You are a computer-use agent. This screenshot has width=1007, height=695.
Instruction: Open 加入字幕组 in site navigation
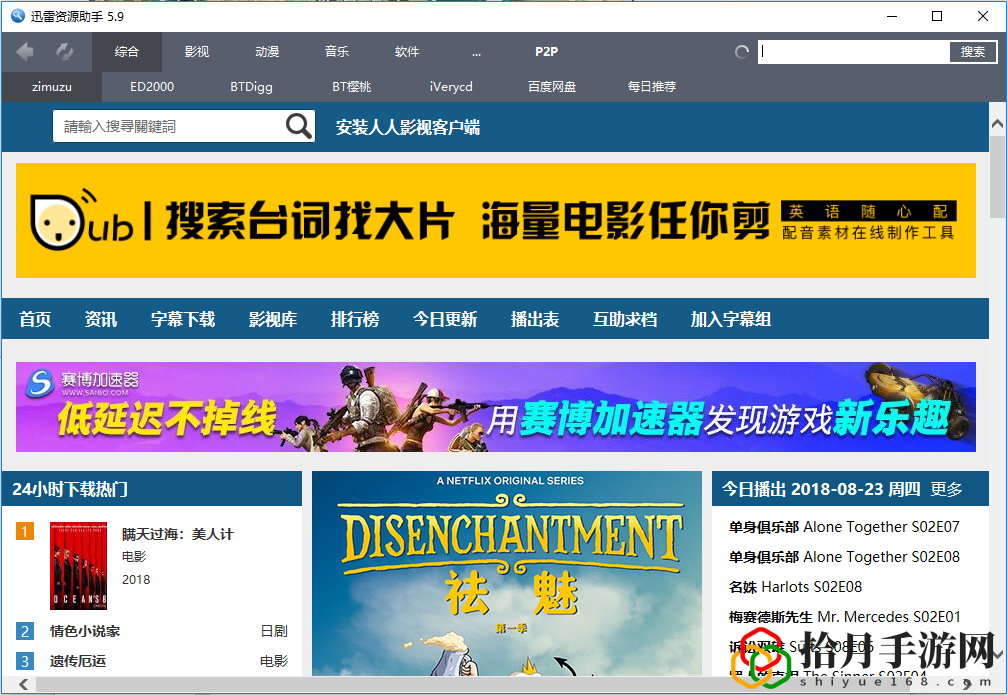731,319
